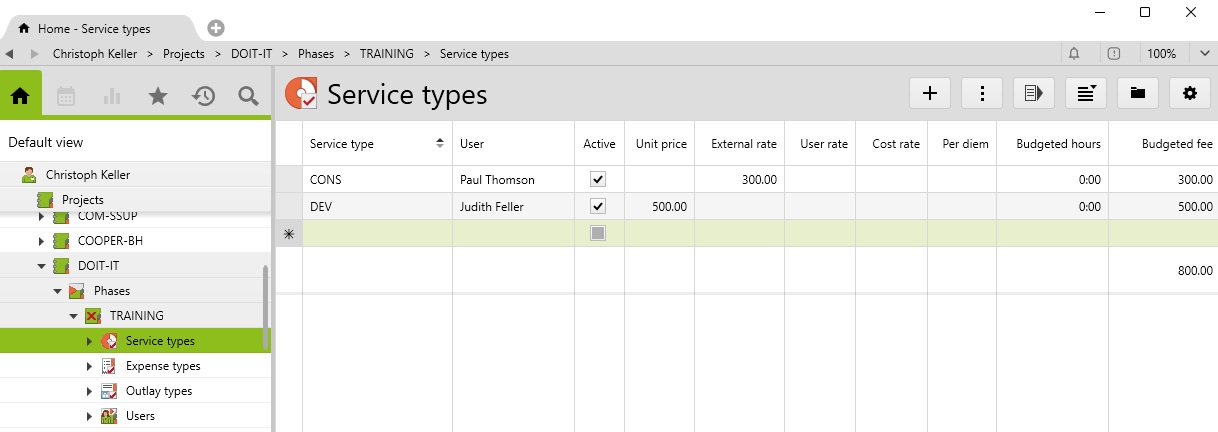Viewport: 1218px width, 432px height.
Task: Uncheck Active checkbox for CONS row
Action: [598, 180]
